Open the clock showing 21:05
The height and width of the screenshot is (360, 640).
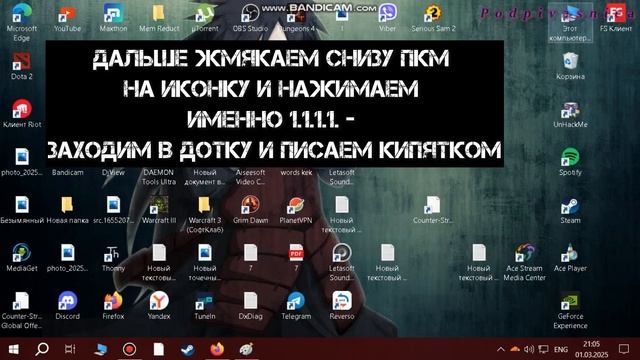[591, 349]
